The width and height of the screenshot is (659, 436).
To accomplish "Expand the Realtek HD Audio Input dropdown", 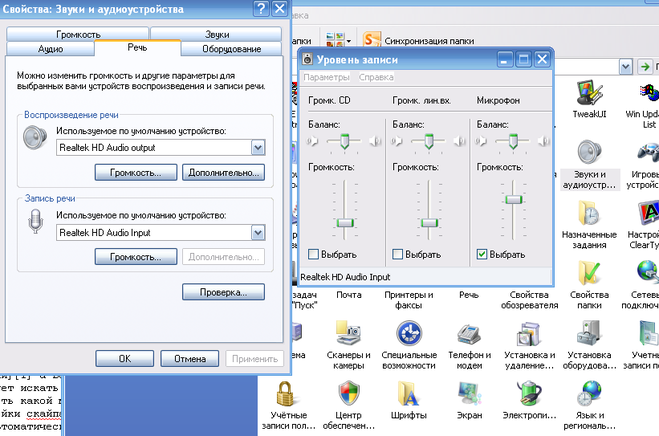I will pos(258,232).
